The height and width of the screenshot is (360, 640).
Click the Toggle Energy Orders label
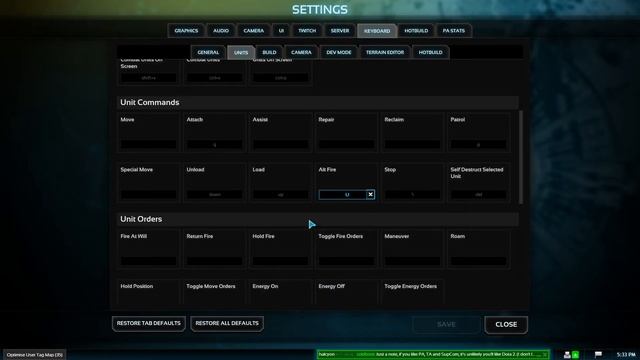click(411, 286)
